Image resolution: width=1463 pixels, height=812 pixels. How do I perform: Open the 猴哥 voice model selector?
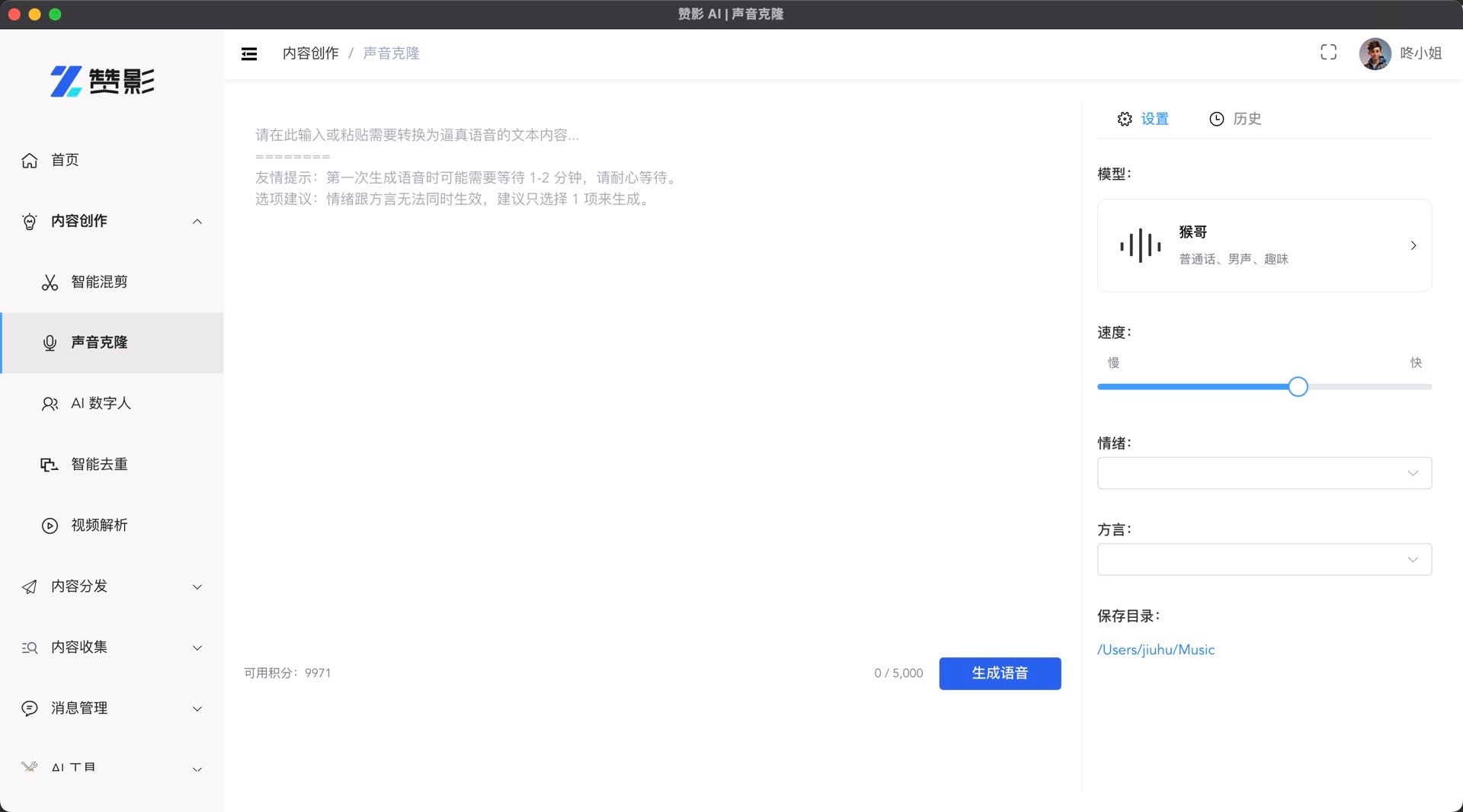[x=1264, y=245]
